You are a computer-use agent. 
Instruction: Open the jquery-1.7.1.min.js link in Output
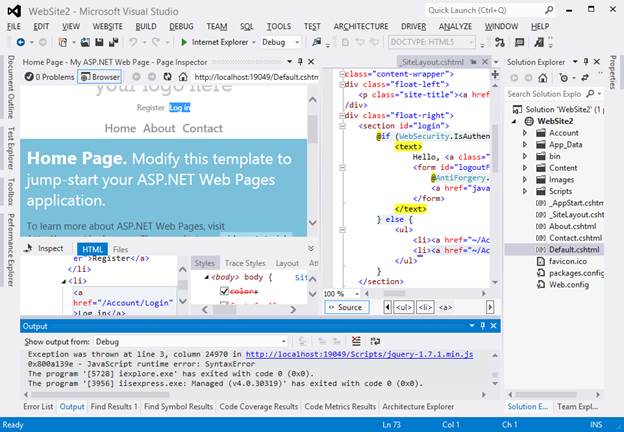(x=359, y=354)
